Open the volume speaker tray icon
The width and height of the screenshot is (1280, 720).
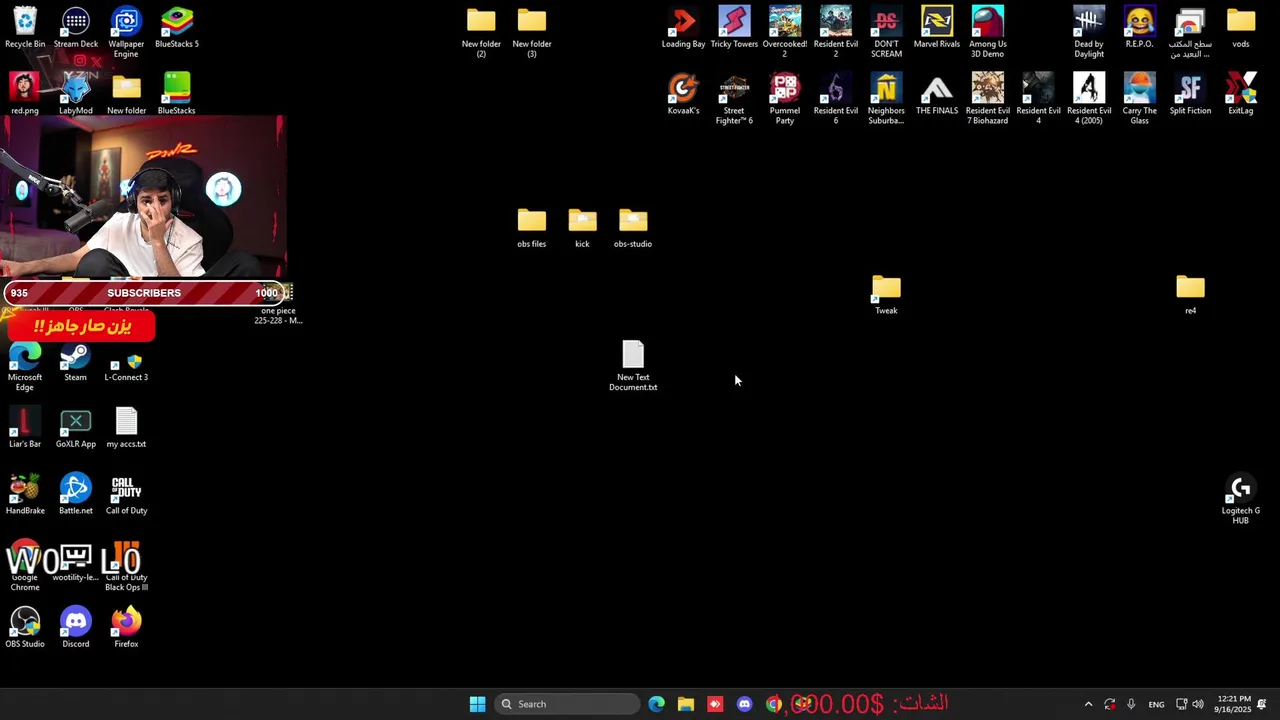coord(1198,704)
